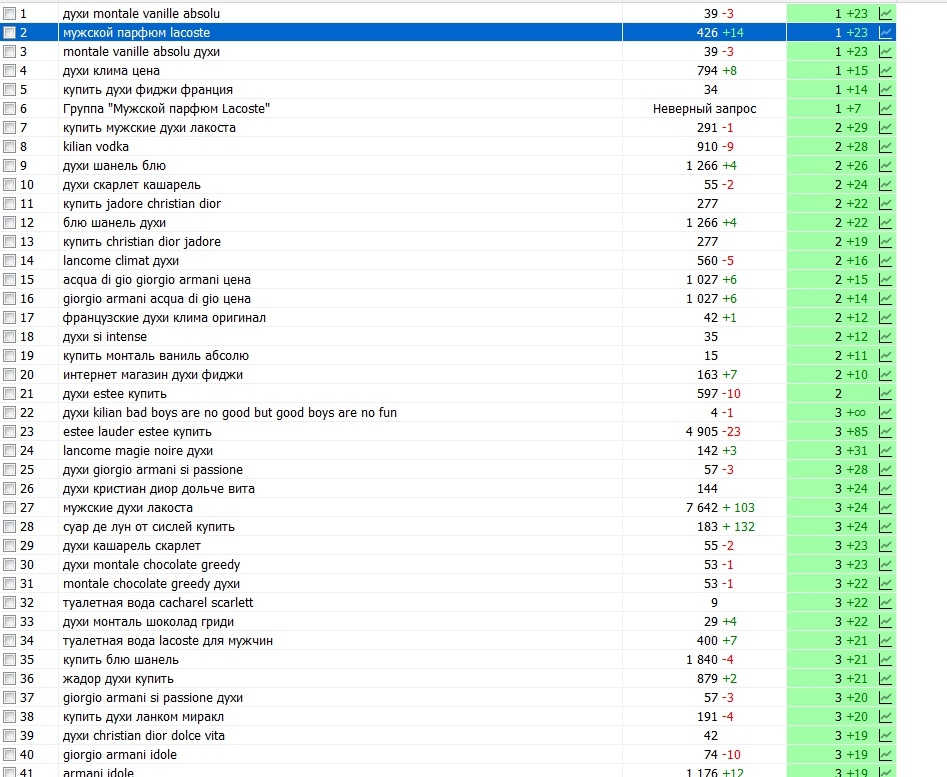Select frequency value '910 -9'
947x777 pixels.
[x=715, y=147]
